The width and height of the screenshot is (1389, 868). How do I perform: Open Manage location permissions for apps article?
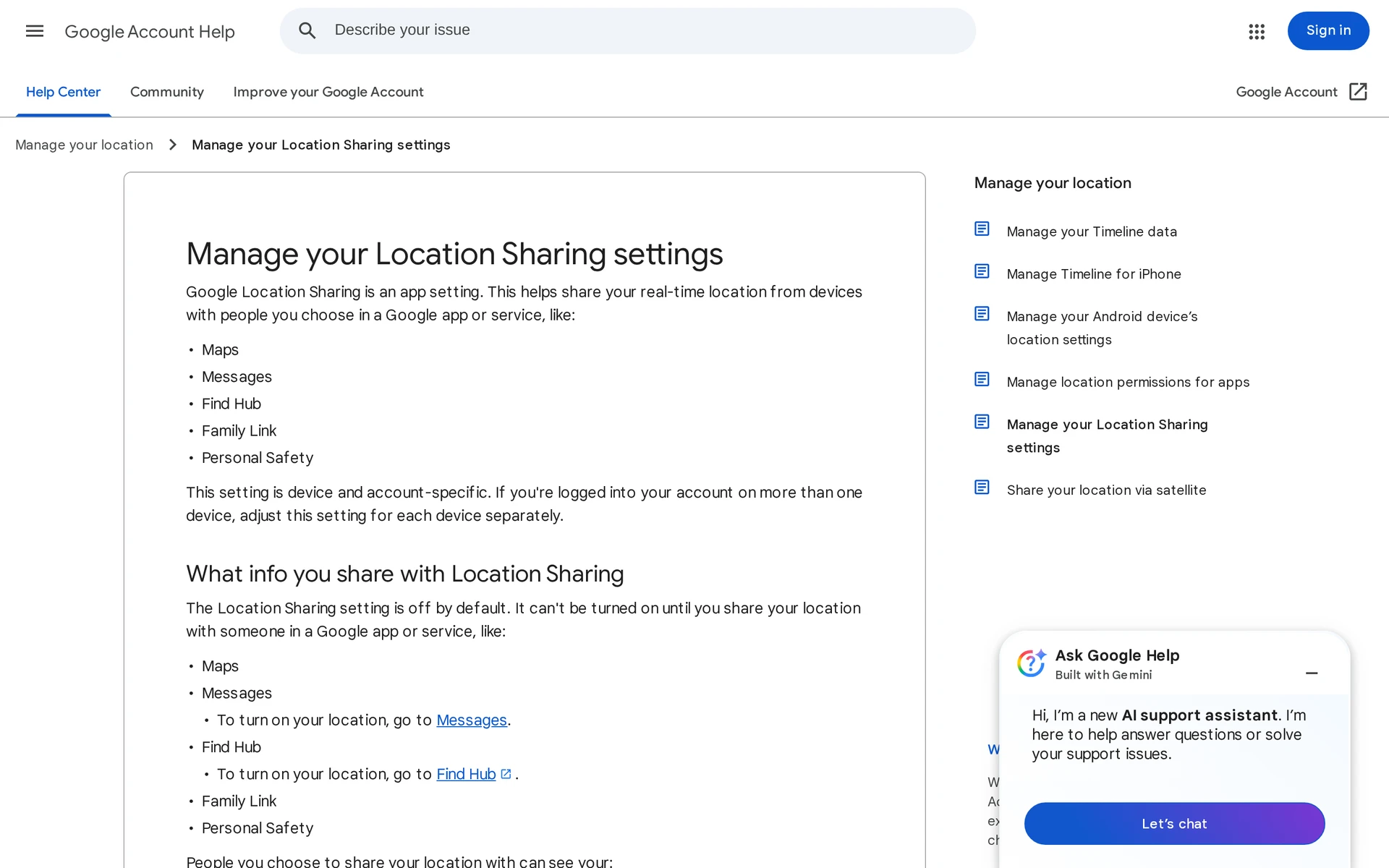pyautogui.click(x=1128, y=382)
